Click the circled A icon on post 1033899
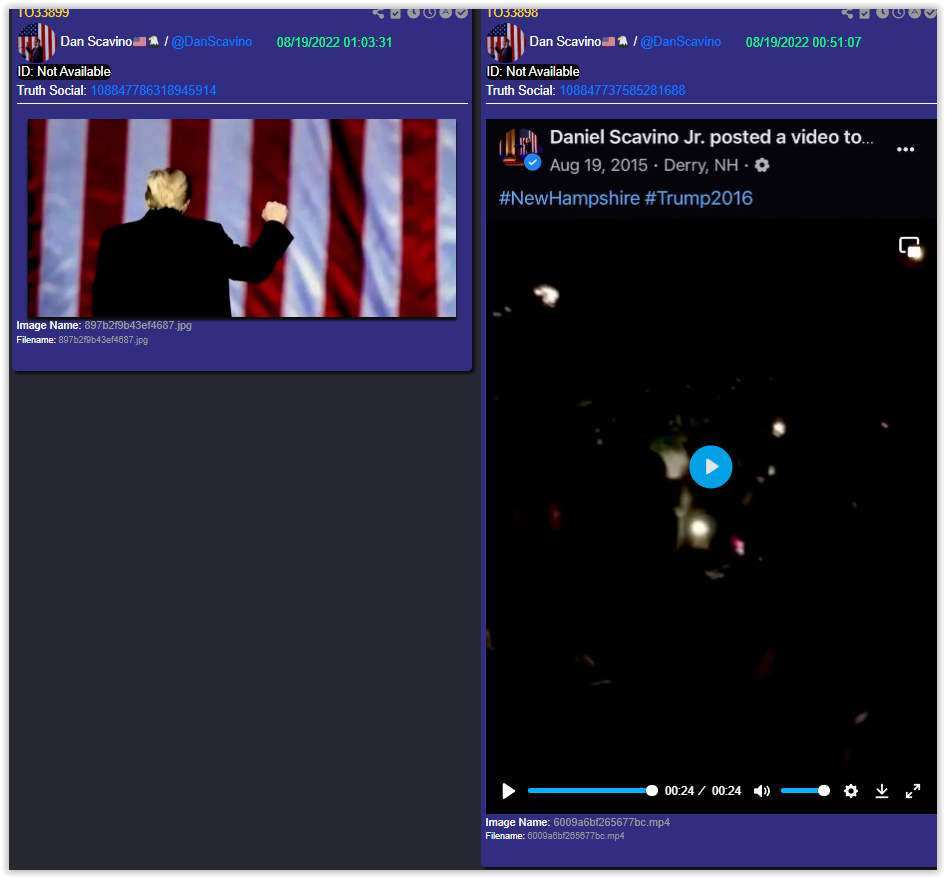Viewport: 945px width, 878px height. pos(445,13)
